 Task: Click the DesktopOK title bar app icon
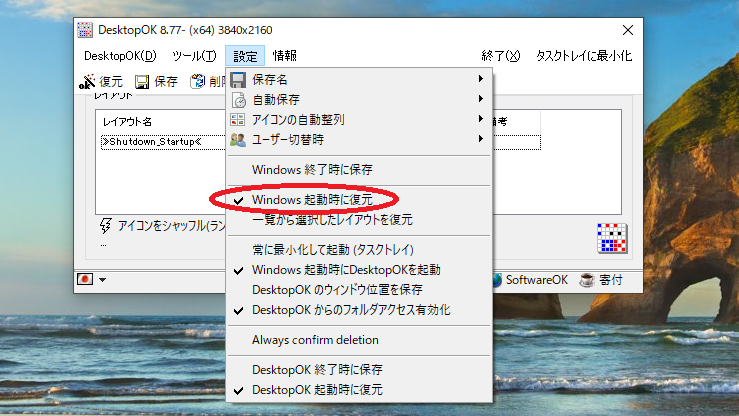point(85,30)
